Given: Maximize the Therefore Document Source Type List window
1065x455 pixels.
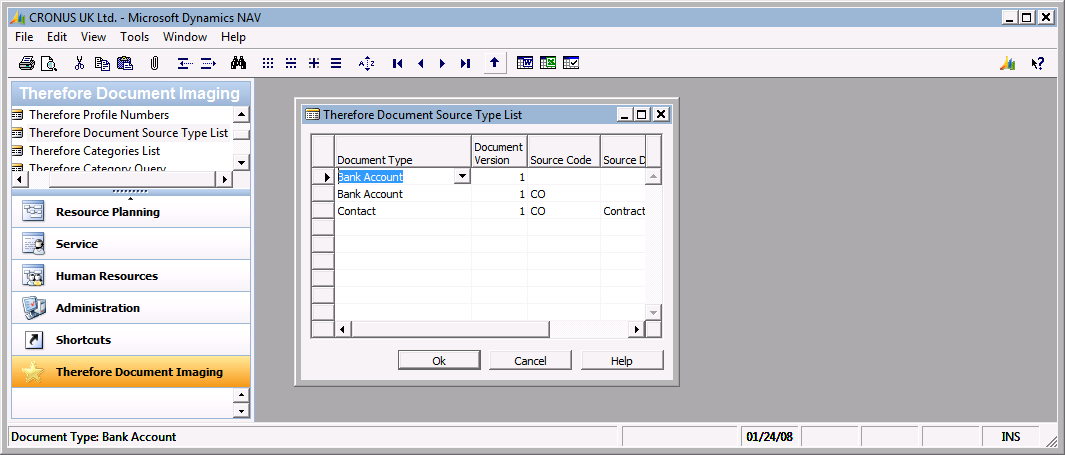Looking at the screenshot, I should tap(642, 115).
